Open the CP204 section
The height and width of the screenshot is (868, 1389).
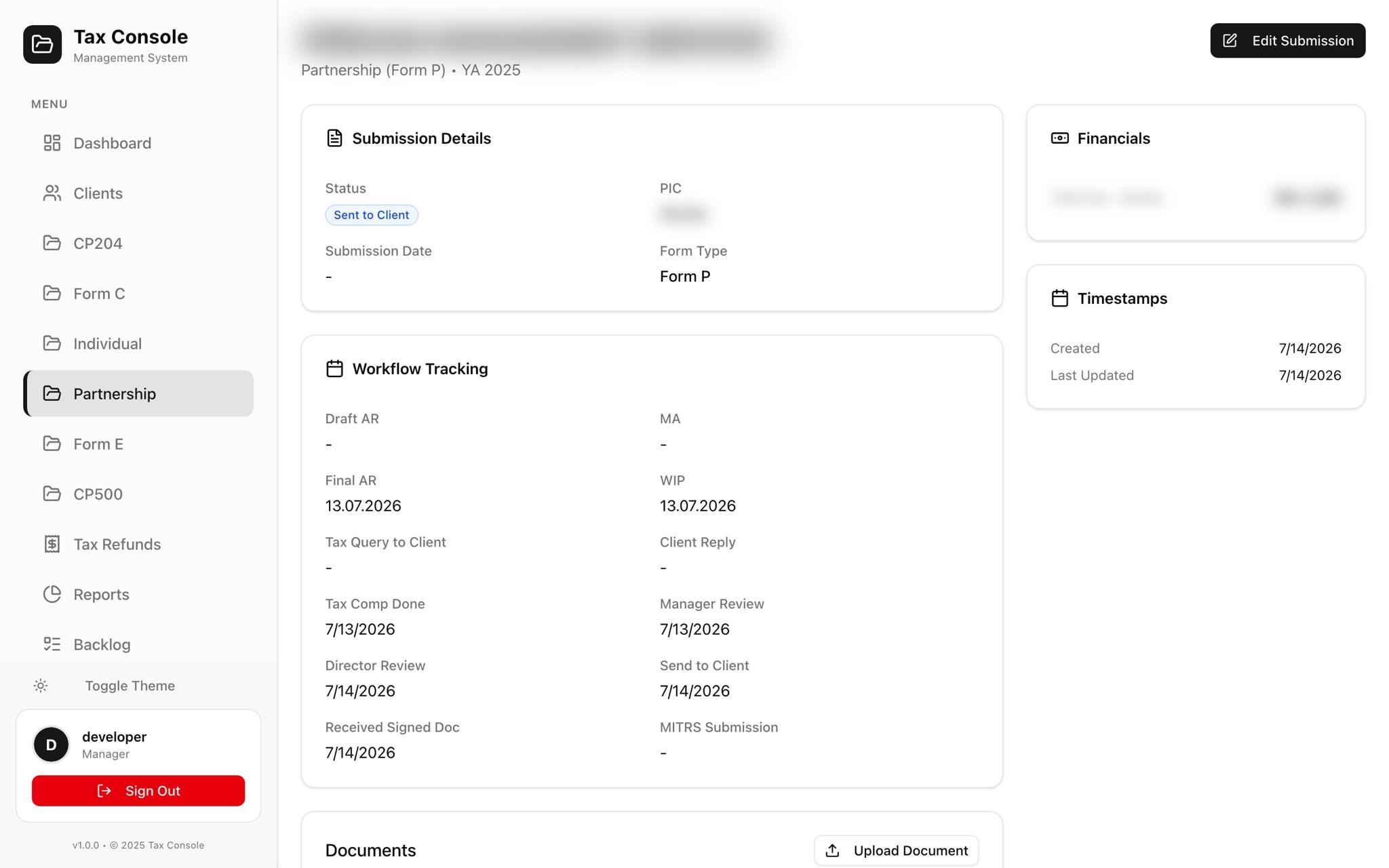[138, 243]
